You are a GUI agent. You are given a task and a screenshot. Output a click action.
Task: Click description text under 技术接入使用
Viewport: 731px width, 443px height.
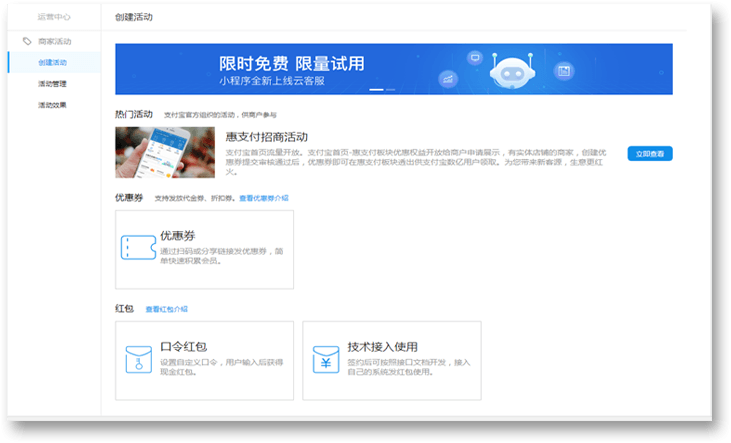[x=409, y=367]
